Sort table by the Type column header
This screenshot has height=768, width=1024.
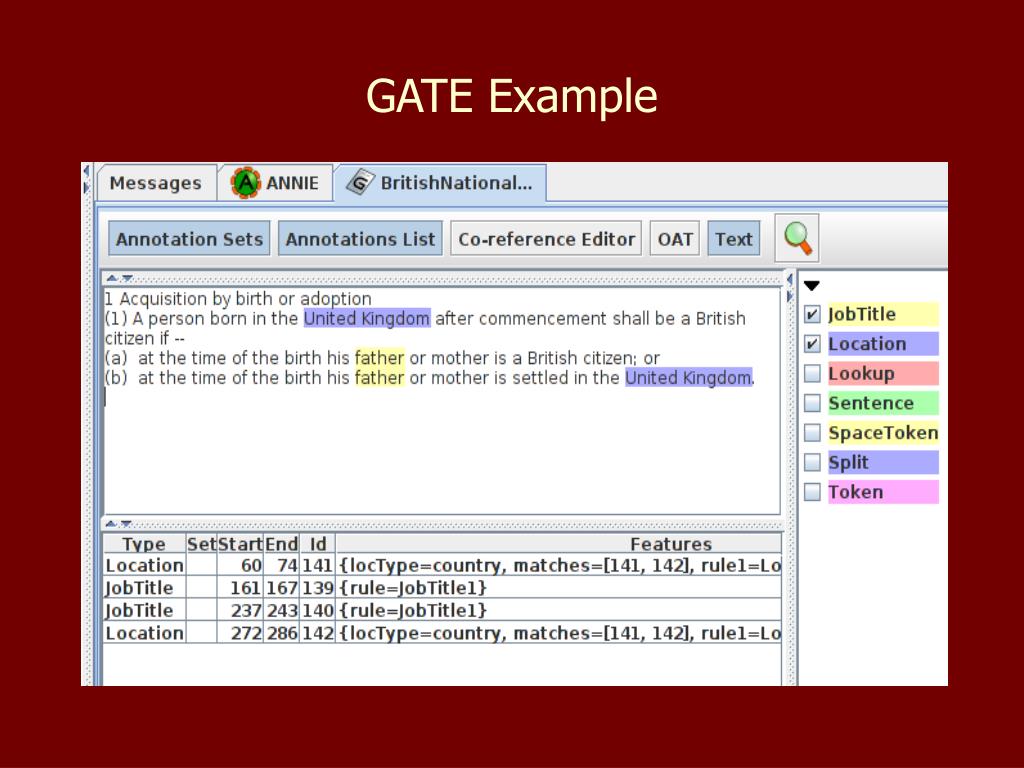pyautogui.click(x=144, y=544)
